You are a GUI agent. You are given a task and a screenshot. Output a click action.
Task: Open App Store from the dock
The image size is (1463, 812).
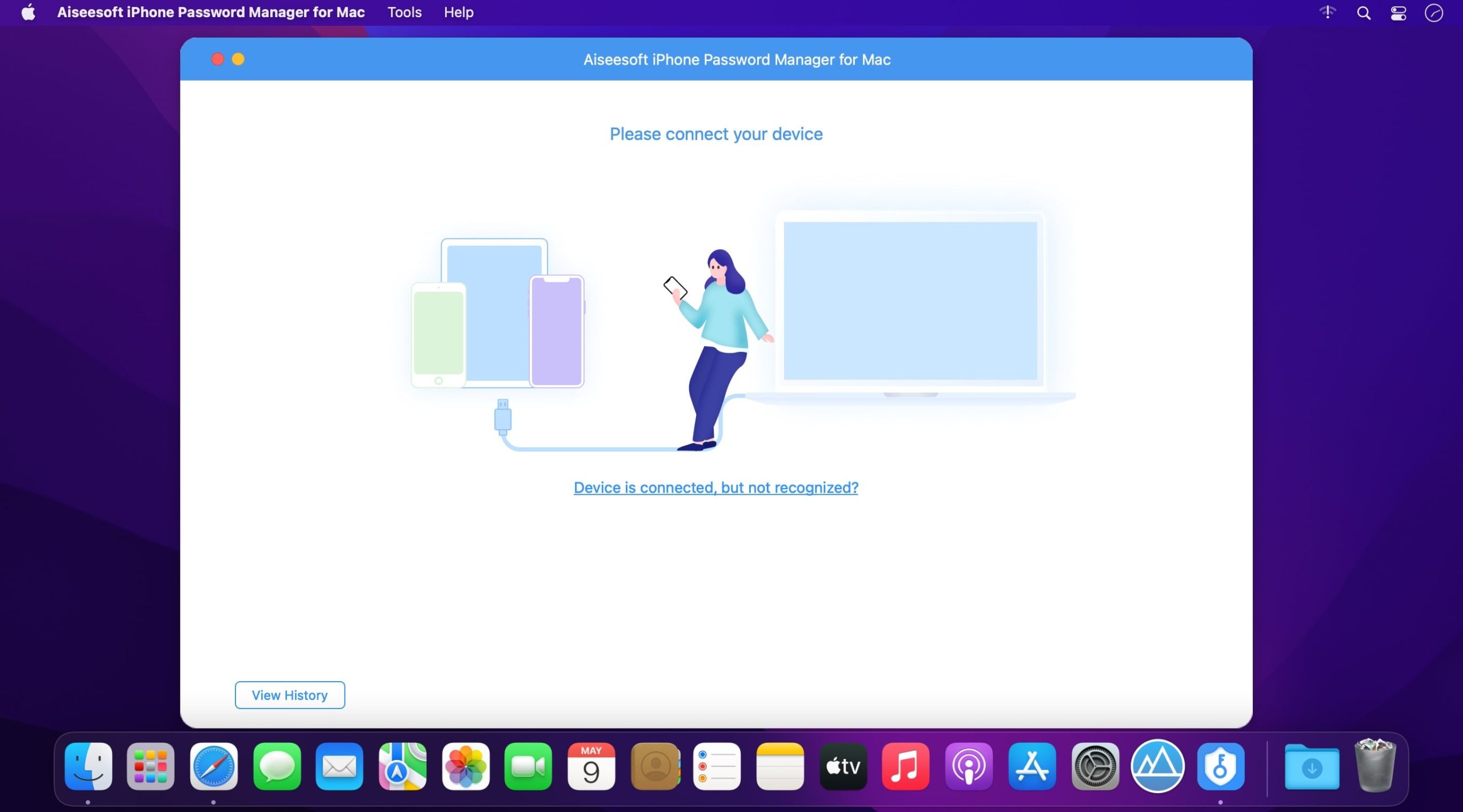(1032, 768)
